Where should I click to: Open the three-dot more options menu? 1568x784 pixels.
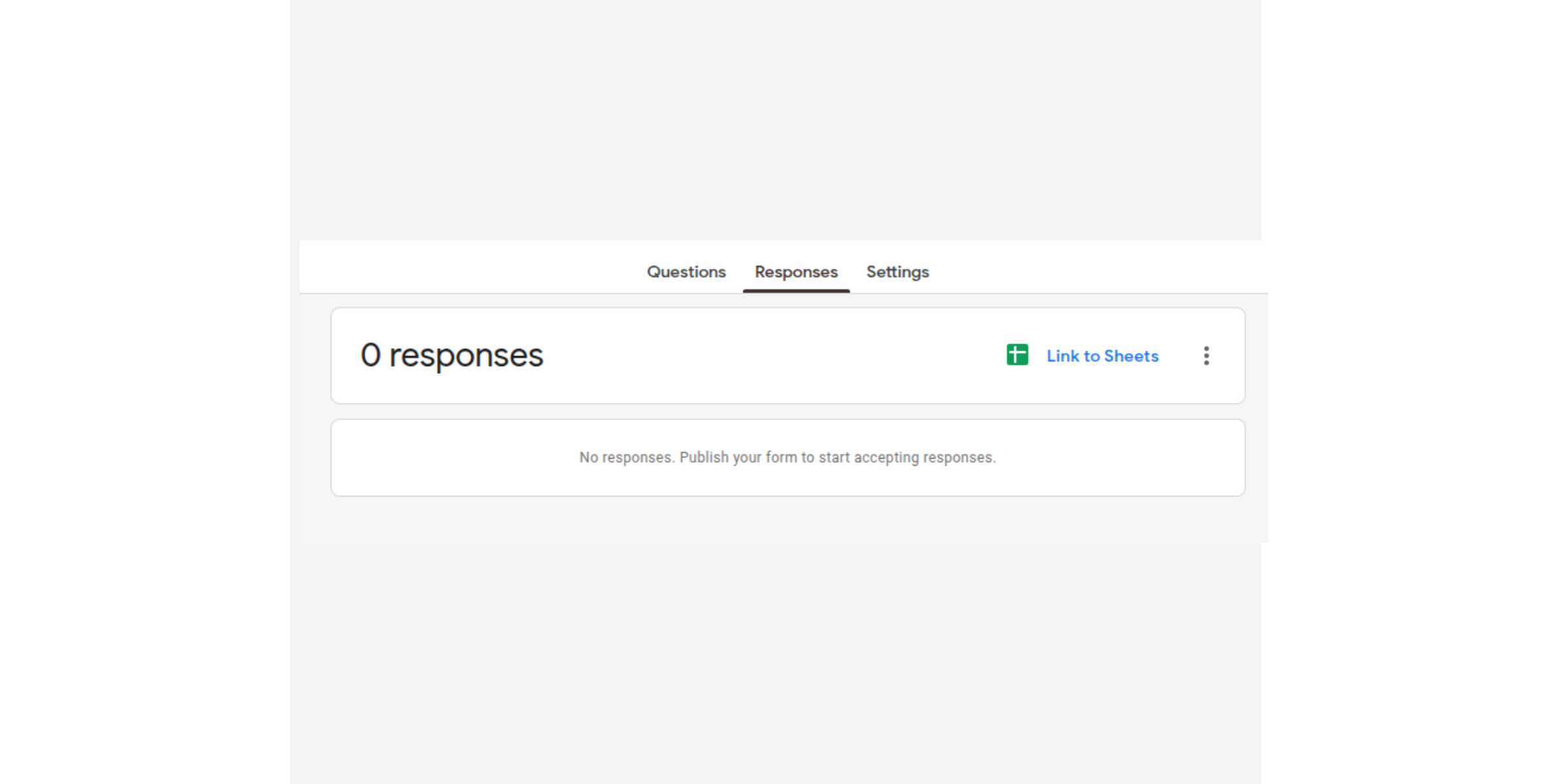pos(1206,355)
